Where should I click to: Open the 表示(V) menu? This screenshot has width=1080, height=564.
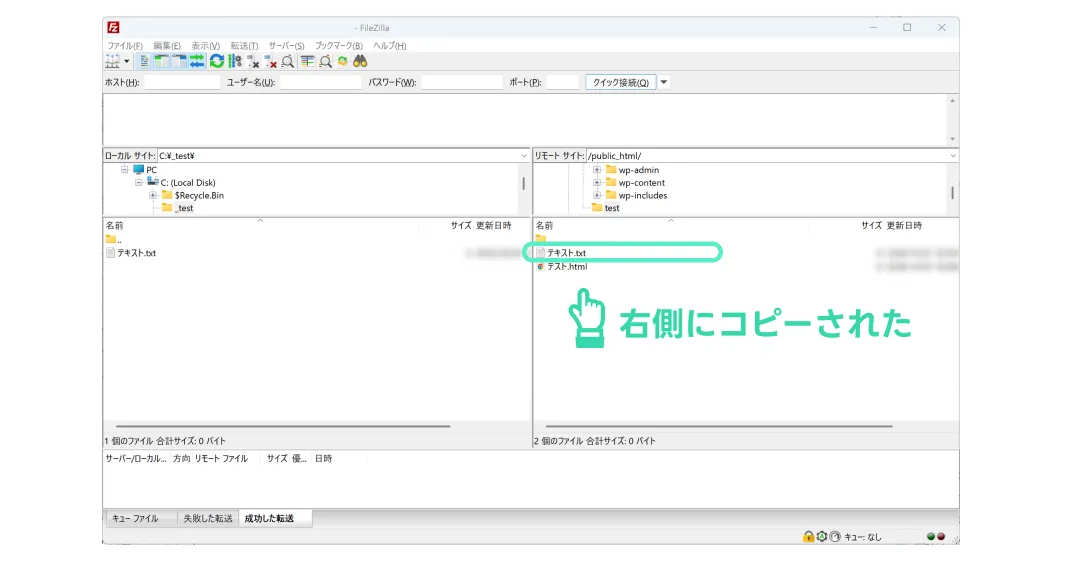205,45
